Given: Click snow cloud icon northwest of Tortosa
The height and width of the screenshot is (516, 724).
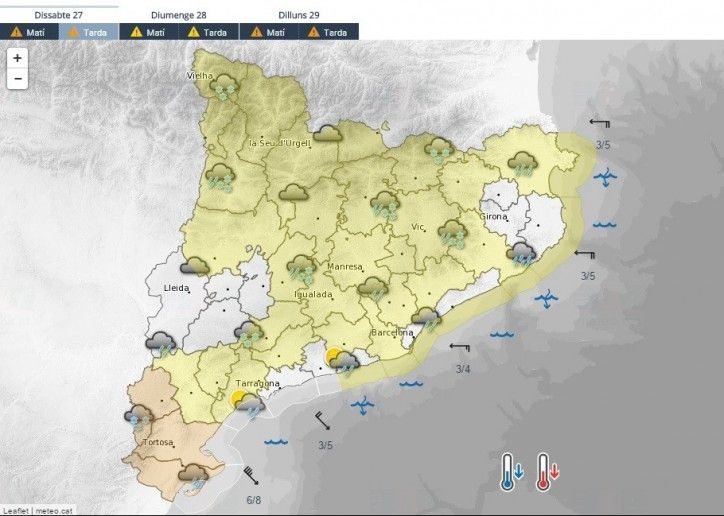Looking at the screenshot, I should (139, 418).
